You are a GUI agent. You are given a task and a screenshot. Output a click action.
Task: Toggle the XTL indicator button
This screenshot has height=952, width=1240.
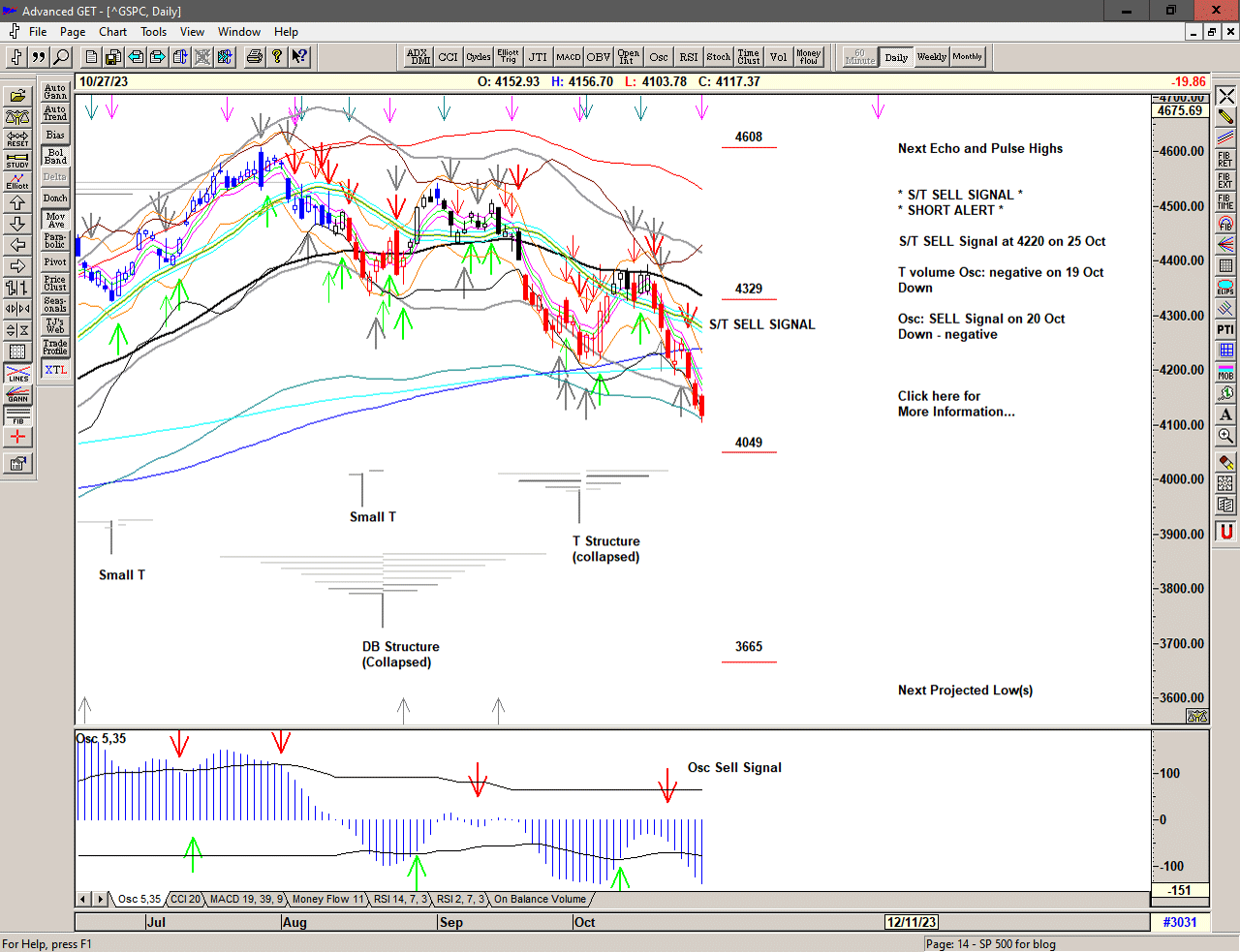(55, 370)
